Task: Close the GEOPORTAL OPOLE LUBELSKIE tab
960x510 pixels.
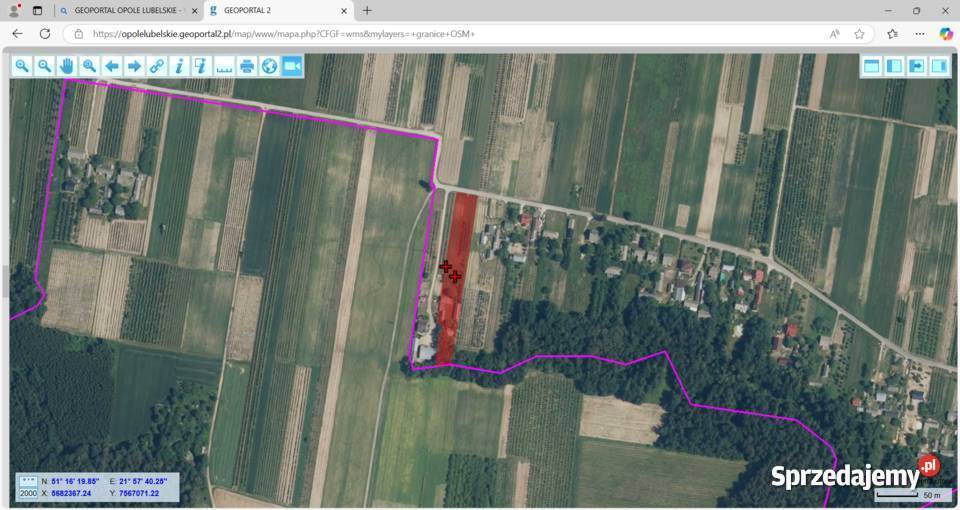Action: tap(195, 11)
